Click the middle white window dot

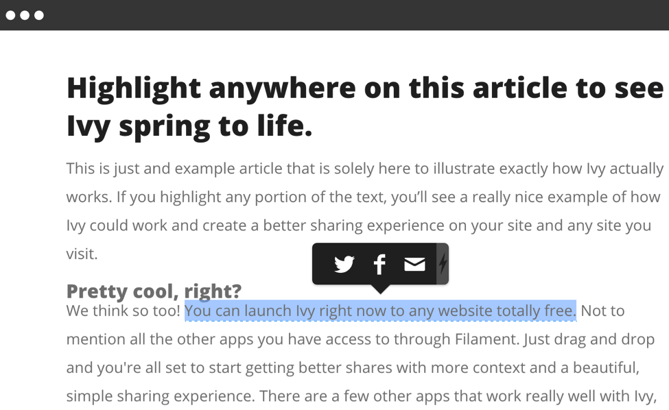pos(25,15)
